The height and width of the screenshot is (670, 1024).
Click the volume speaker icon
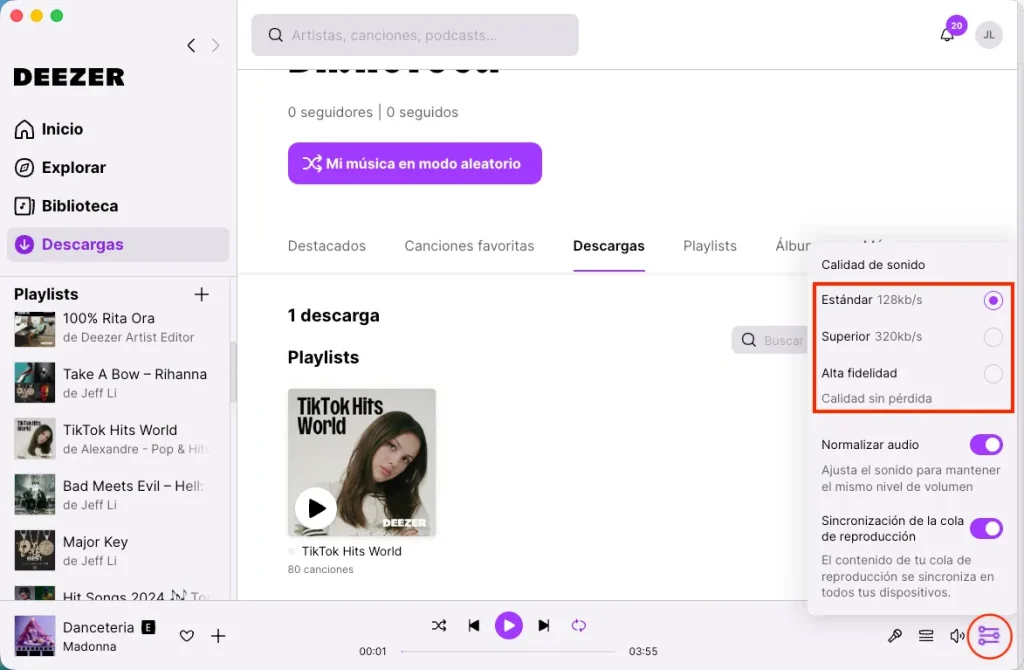(x=957, y=635)
